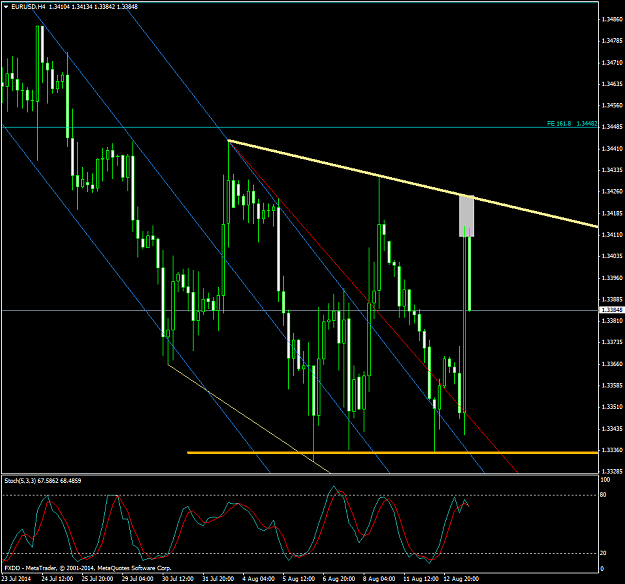Click the 1.34260 price axis label
This screenshot has height=584, width=625.
point(612,191)
